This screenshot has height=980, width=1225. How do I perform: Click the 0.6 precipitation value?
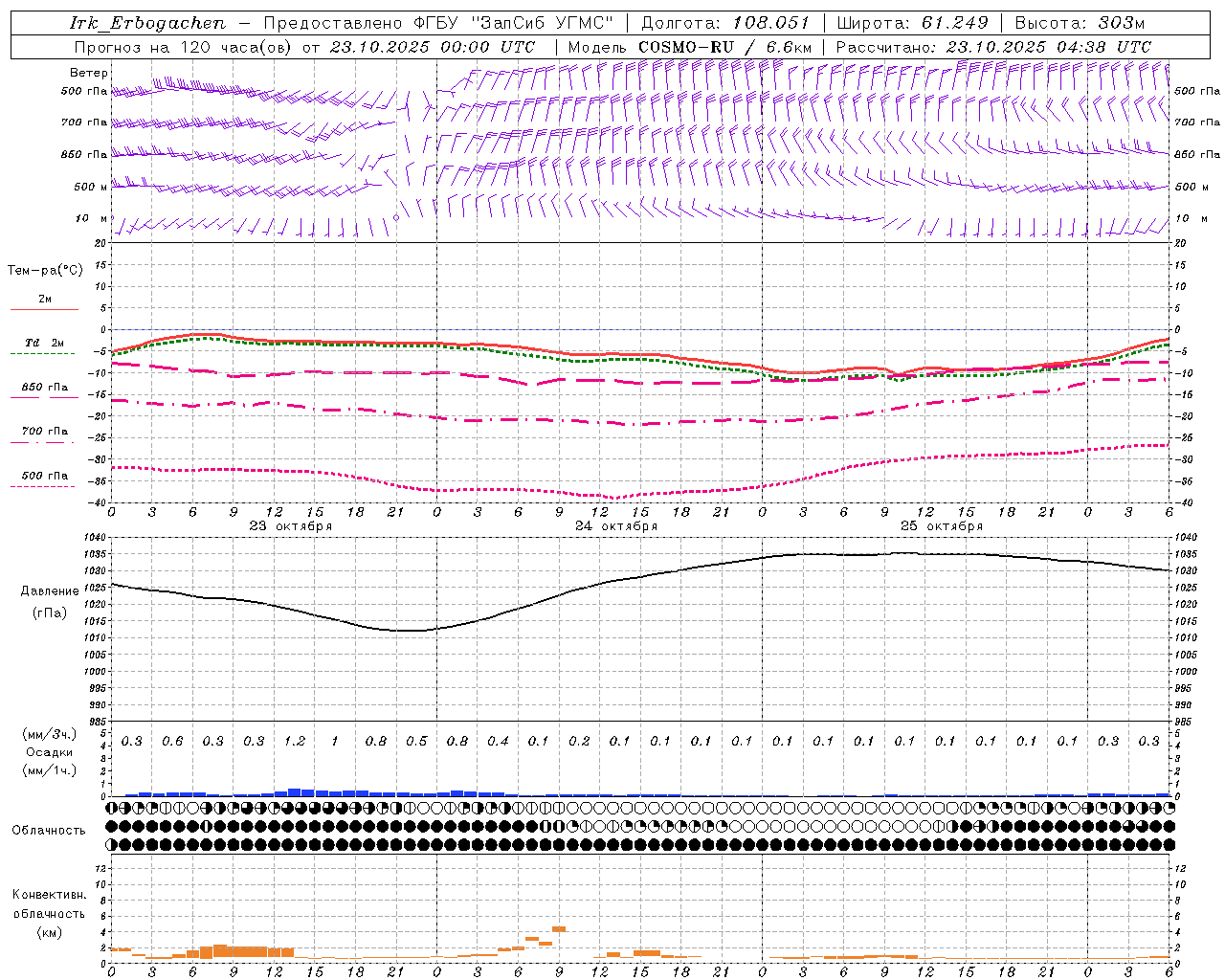pos(172,742)
